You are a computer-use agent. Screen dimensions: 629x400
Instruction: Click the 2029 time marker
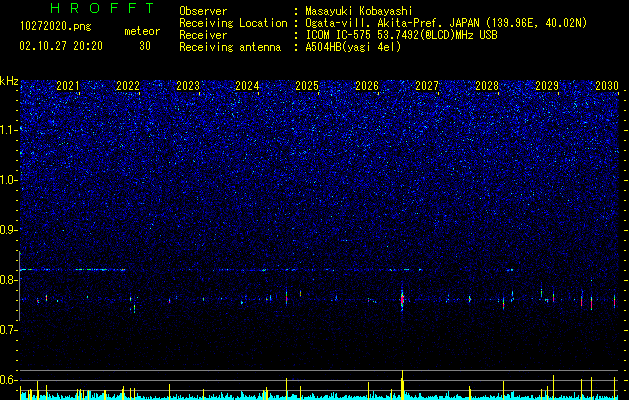tap(547, 86)
